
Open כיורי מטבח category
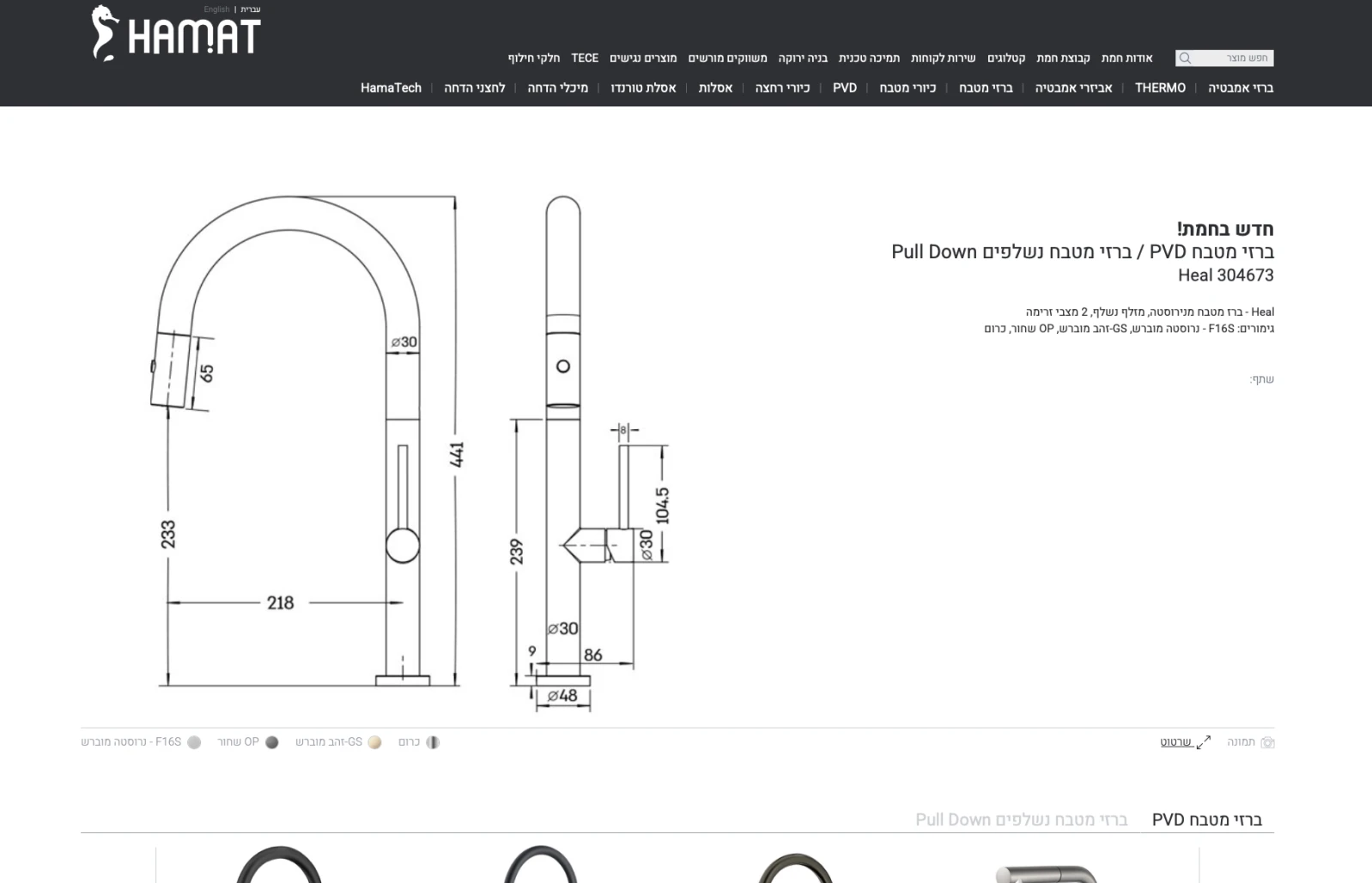coord(908,88)
